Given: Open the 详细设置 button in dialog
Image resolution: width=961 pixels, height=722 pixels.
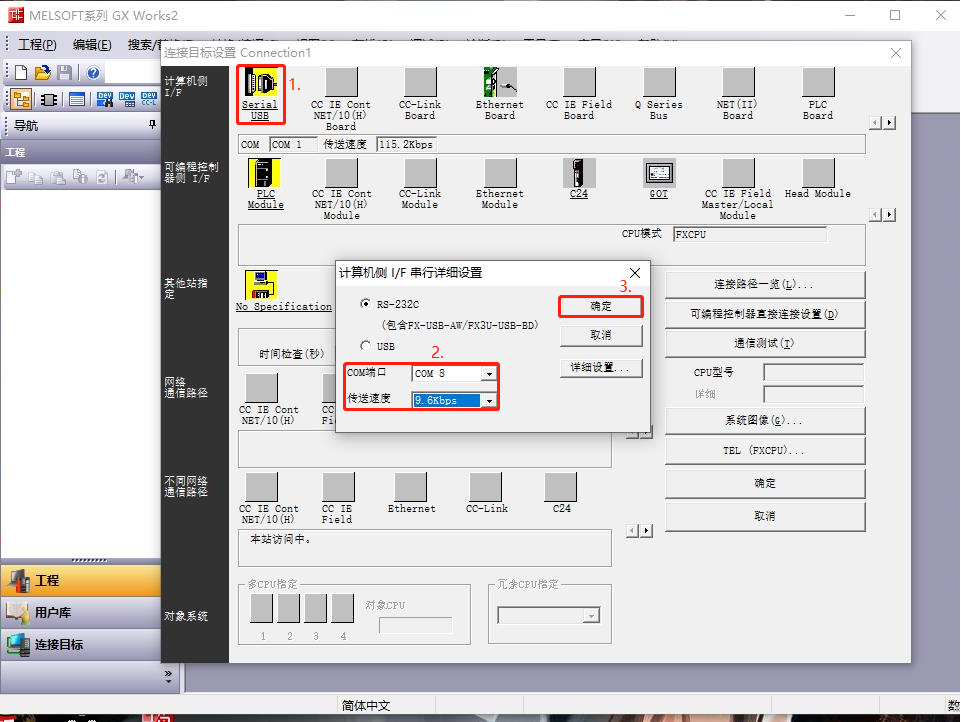Looking at the screenshot, I should 600,368.
